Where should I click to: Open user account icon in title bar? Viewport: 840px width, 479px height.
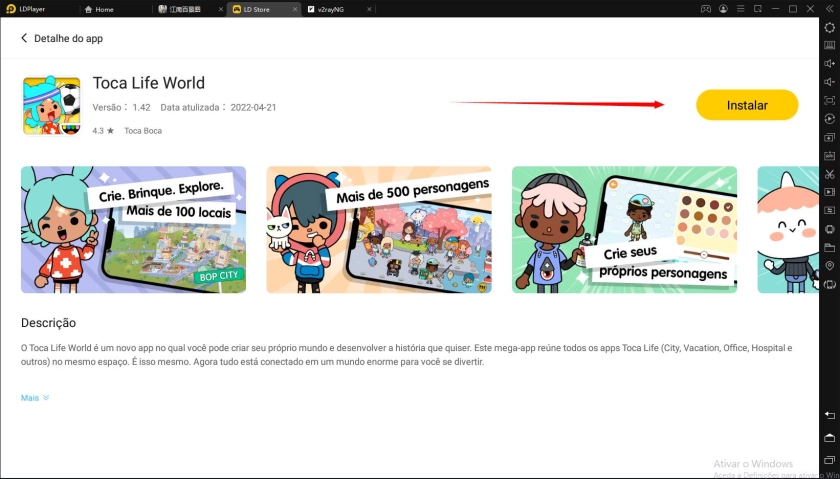723,9
